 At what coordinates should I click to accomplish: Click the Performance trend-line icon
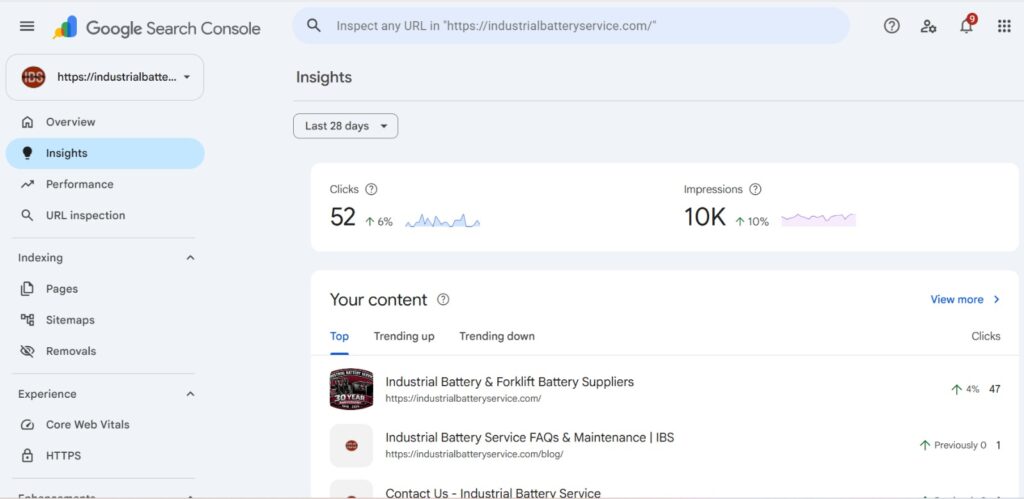click(27, 184)
